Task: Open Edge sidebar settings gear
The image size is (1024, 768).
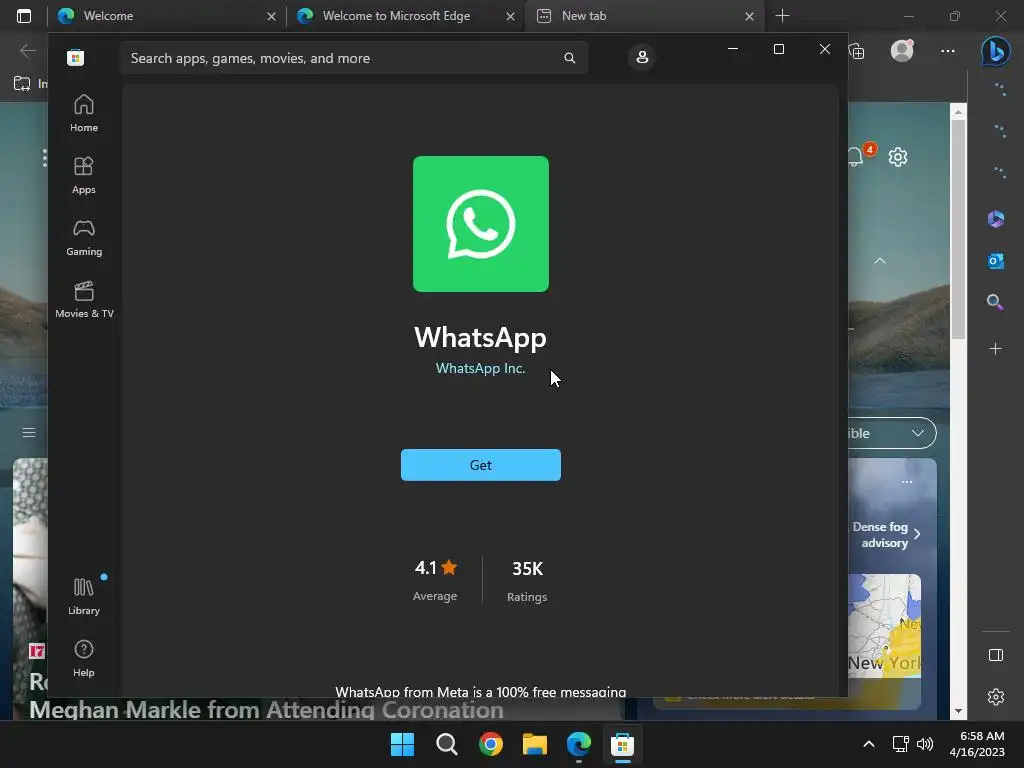Action: pos(995,697)
